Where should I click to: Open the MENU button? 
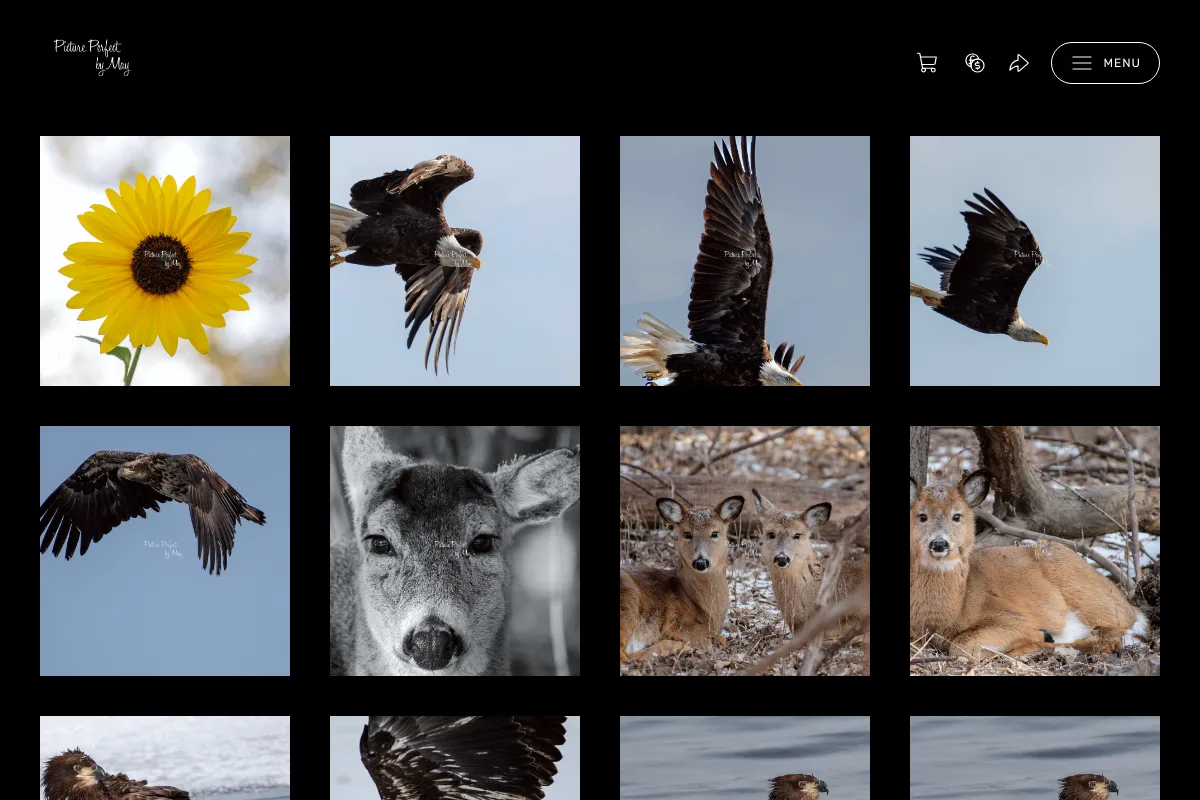1105,63
